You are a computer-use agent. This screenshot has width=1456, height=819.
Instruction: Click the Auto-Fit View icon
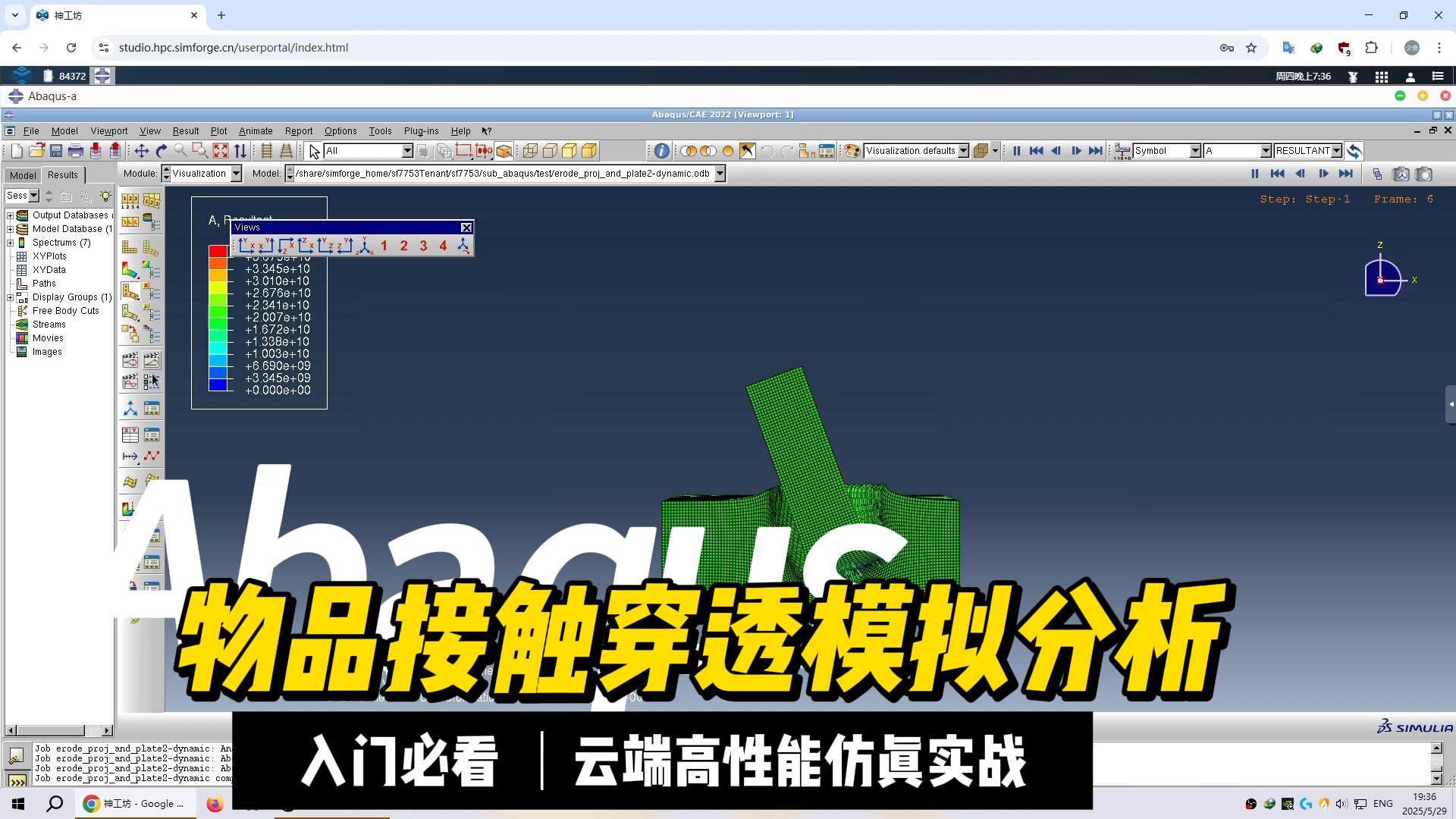pos(220,151)
